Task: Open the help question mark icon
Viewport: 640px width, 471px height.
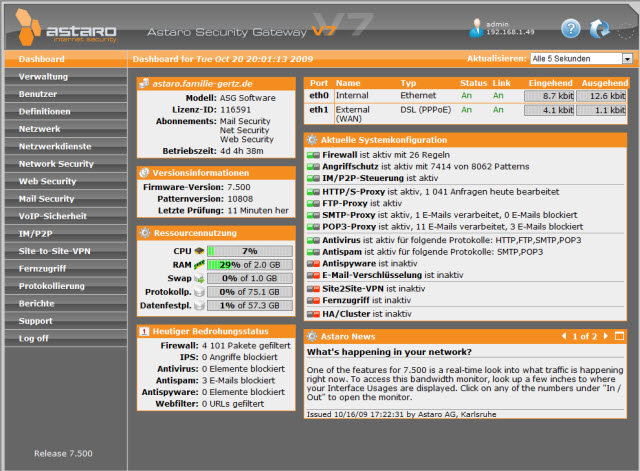Action: [x=570, y=29]
